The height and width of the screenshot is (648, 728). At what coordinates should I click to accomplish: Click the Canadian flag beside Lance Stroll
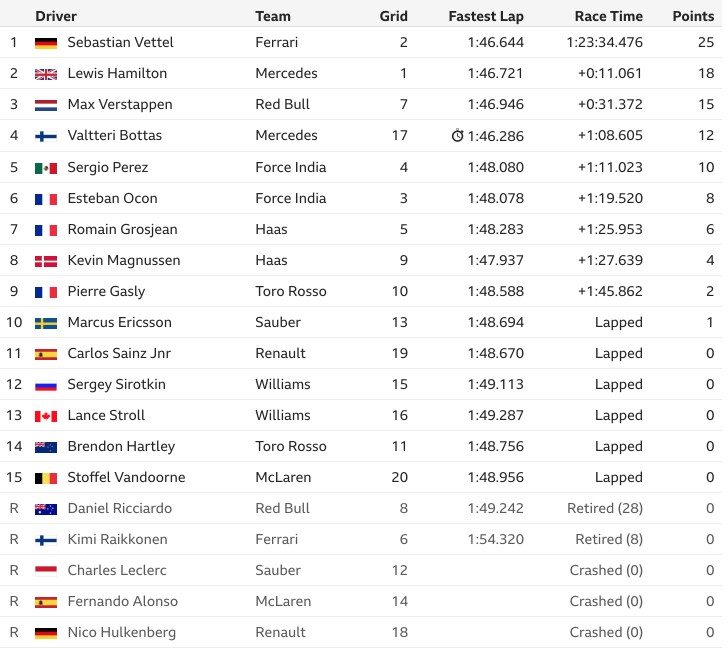[46, 416]
